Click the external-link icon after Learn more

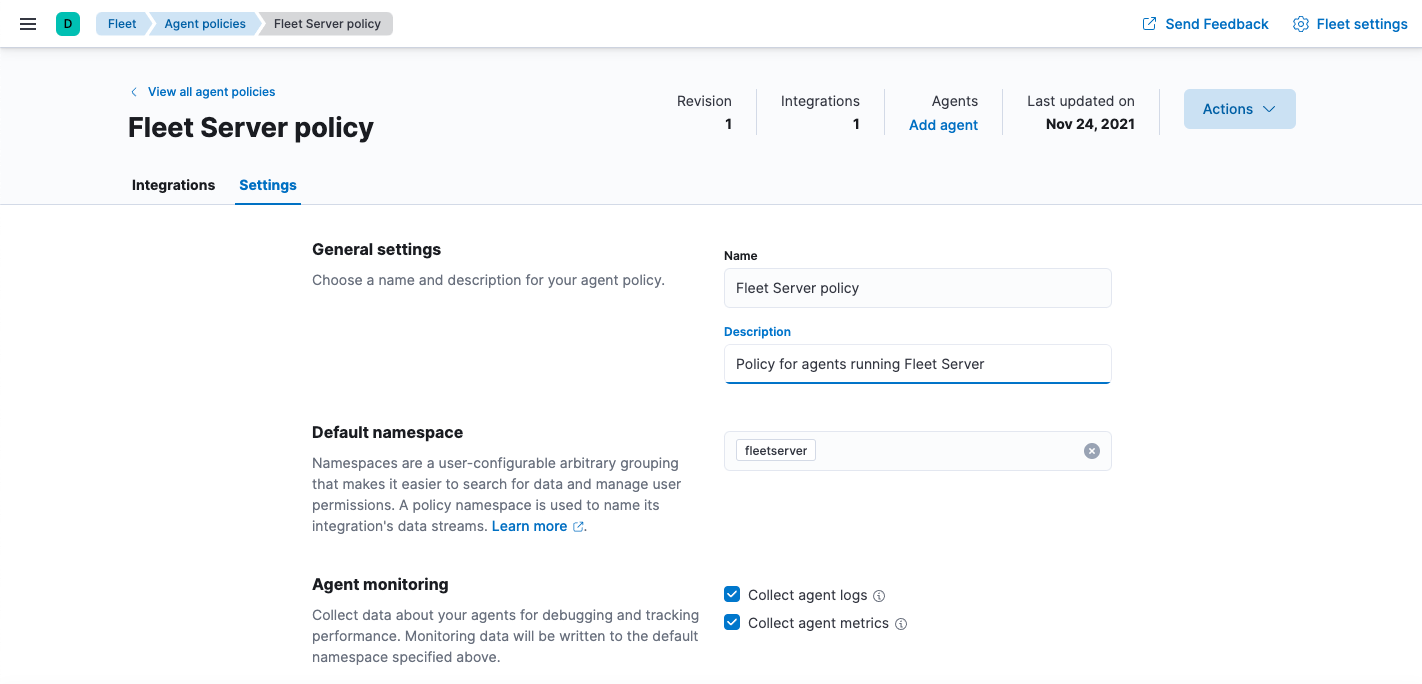(x=579, y=526)
